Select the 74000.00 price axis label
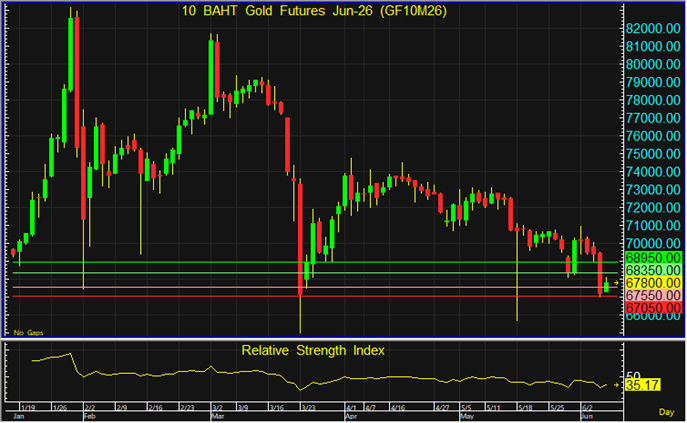The height and width of the screenshot is (423, 687). click(x=653, y=172)
